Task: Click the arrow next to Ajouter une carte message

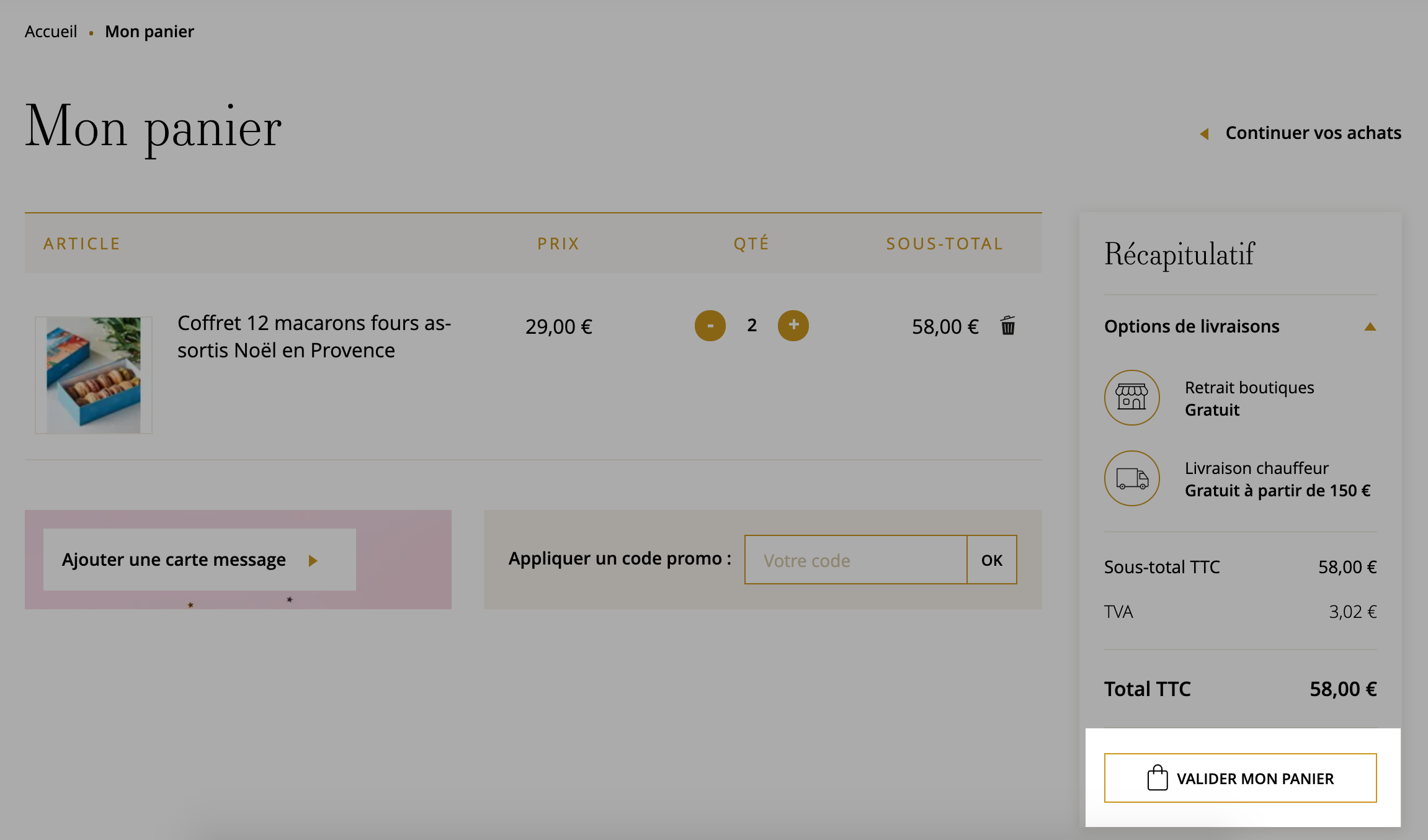Action: [x=313, y=561]
